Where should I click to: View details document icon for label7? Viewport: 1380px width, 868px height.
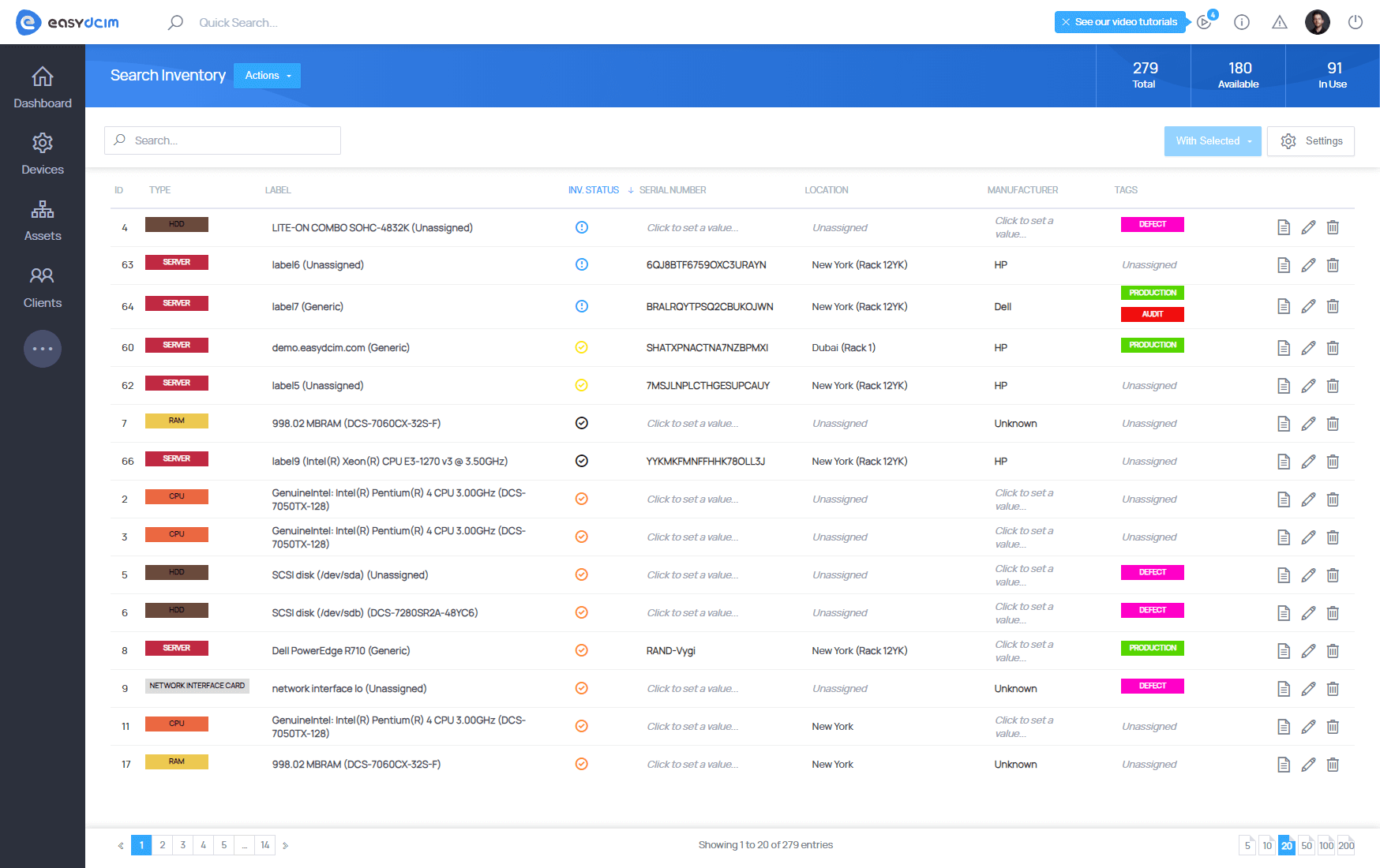tap(1284, 306)
